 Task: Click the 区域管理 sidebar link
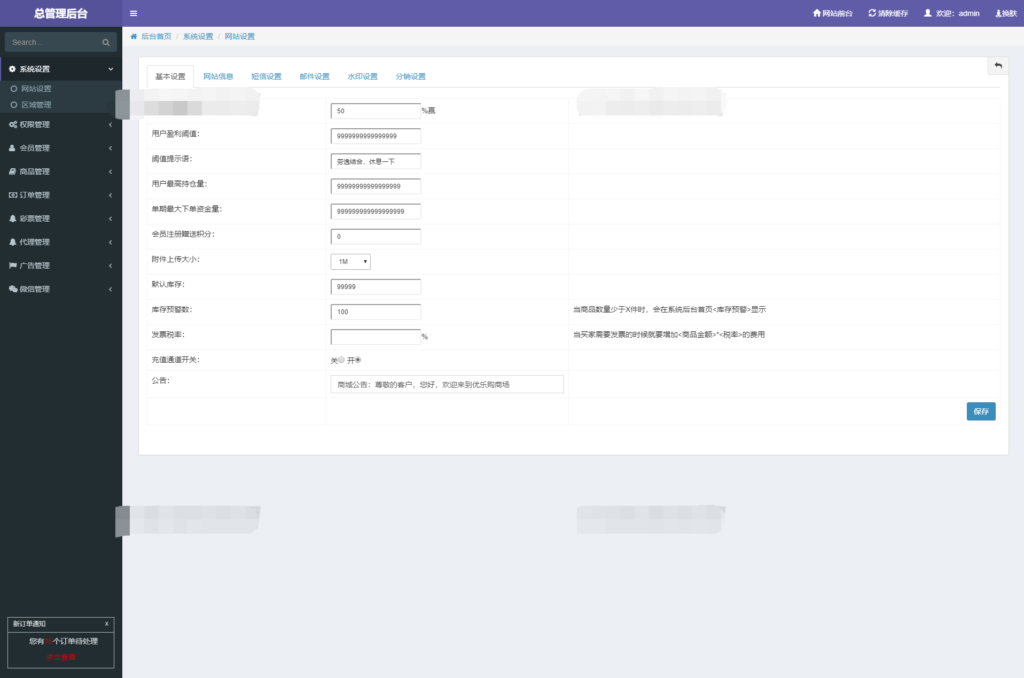tap(36, 104)
